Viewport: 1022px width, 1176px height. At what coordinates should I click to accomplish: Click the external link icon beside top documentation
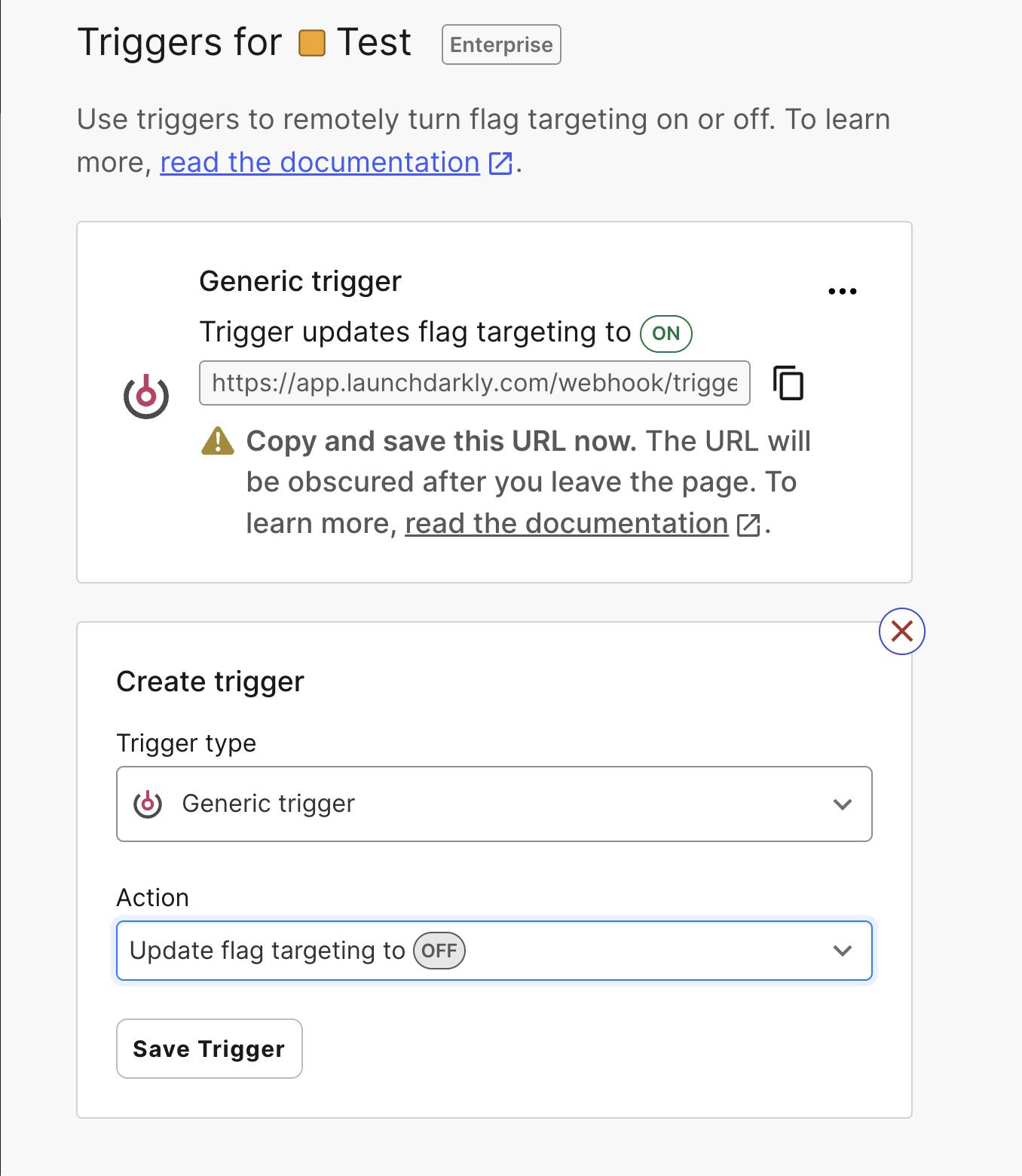coord(500,163)
